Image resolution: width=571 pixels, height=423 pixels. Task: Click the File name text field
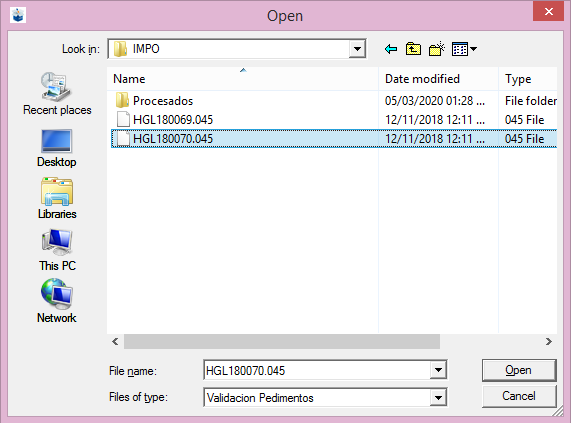point(317,370)
